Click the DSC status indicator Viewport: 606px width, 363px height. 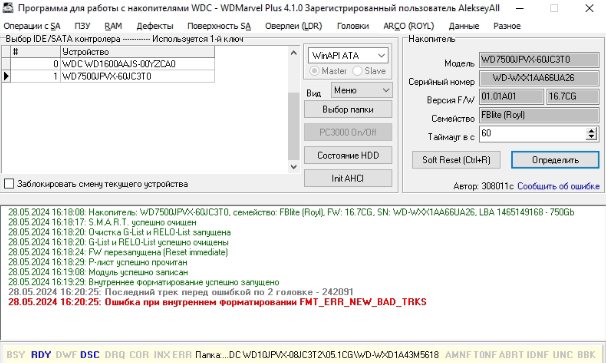(90, 354)
